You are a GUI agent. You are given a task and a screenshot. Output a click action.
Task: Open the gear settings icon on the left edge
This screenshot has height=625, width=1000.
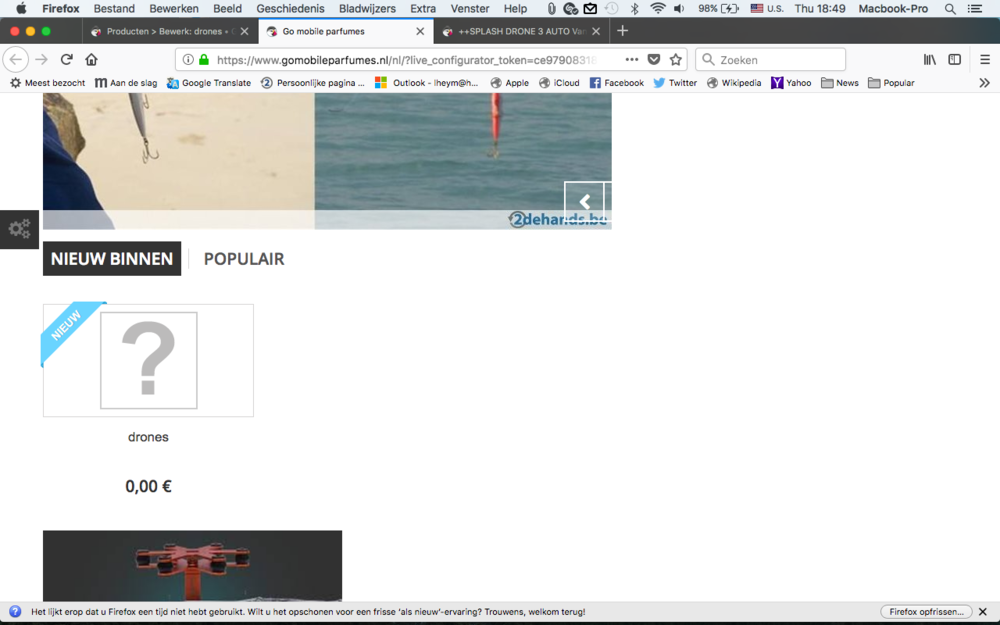tap(18, 229)
